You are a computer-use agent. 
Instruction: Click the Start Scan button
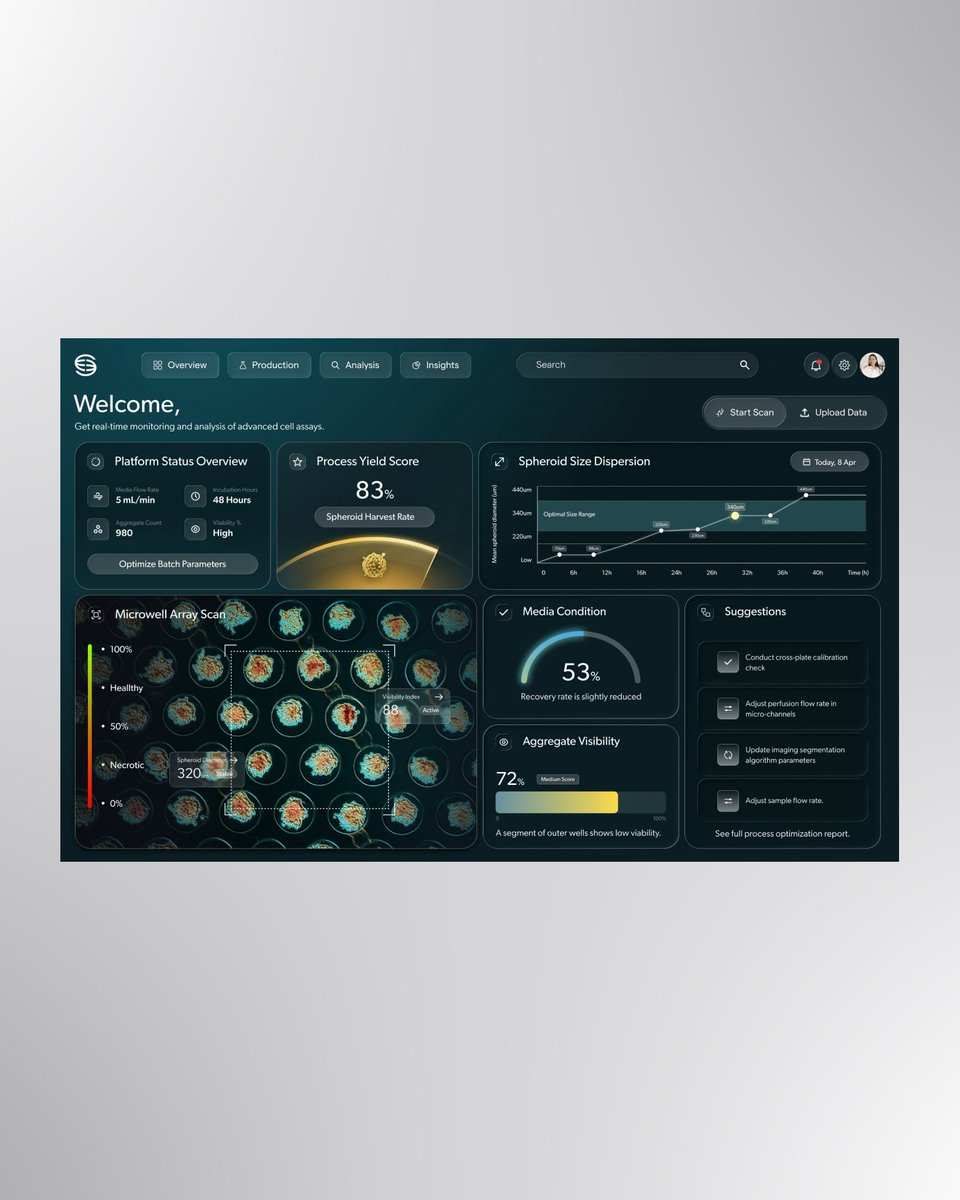click(x=745, y=412)
